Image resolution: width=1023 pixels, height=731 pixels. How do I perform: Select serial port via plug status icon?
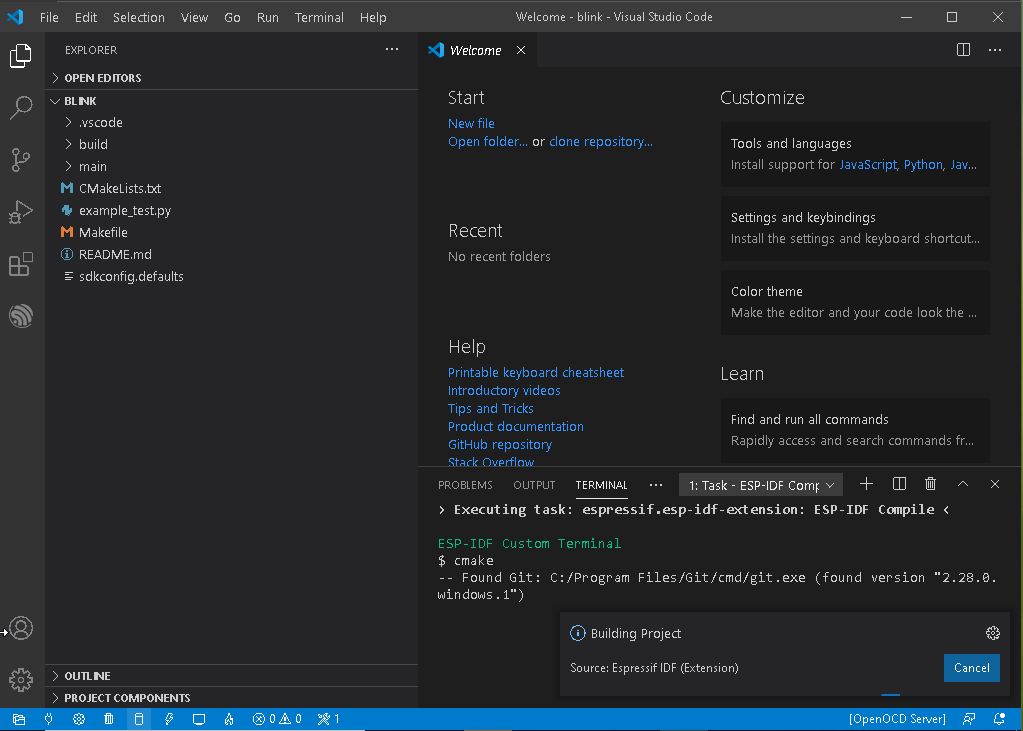pos(48,719)
